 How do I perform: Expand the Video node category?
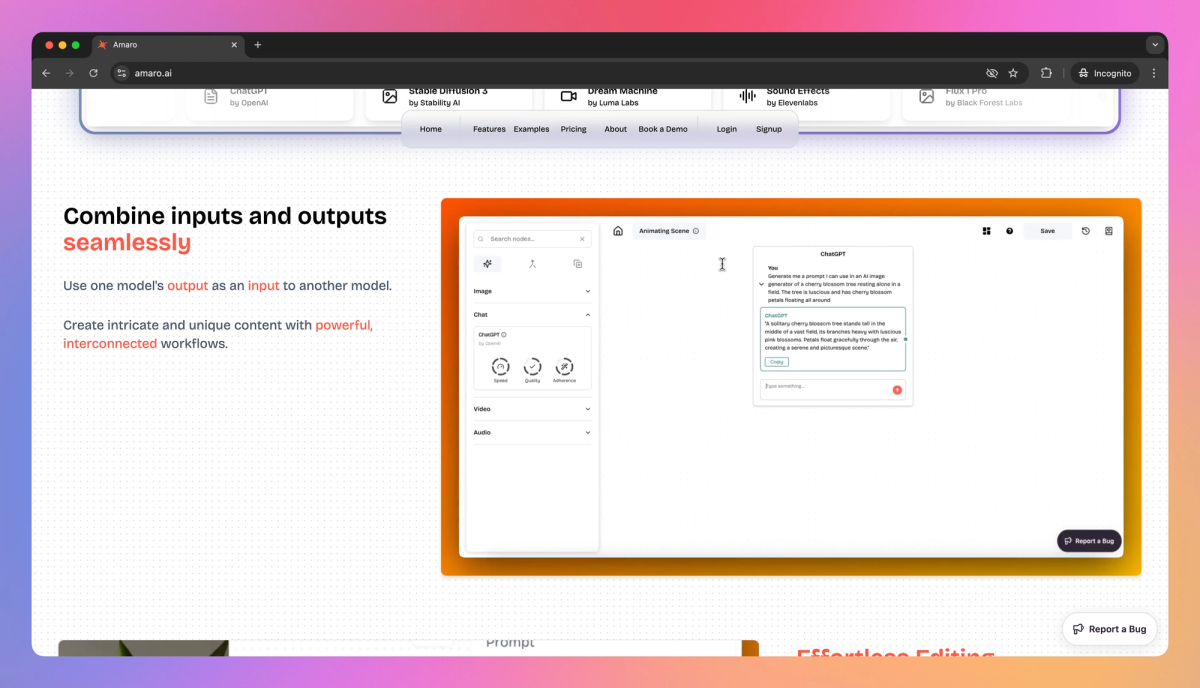tap(532, 409)
